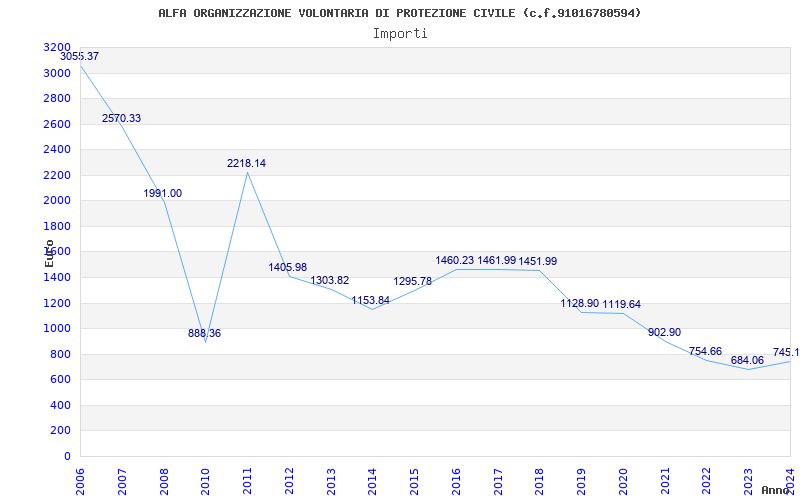800x500 pixels.
Task: Click the 1000 y-axis tick label
Action: pos(57,329)
